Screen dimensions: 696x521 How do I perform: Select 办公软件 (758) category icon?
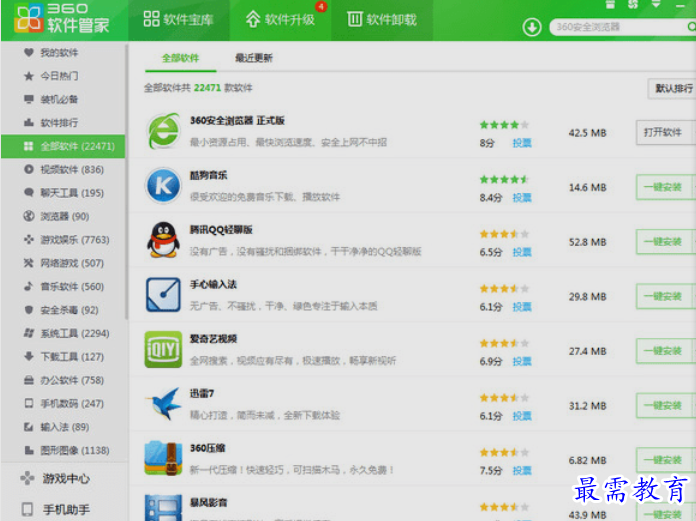(29, 380)
